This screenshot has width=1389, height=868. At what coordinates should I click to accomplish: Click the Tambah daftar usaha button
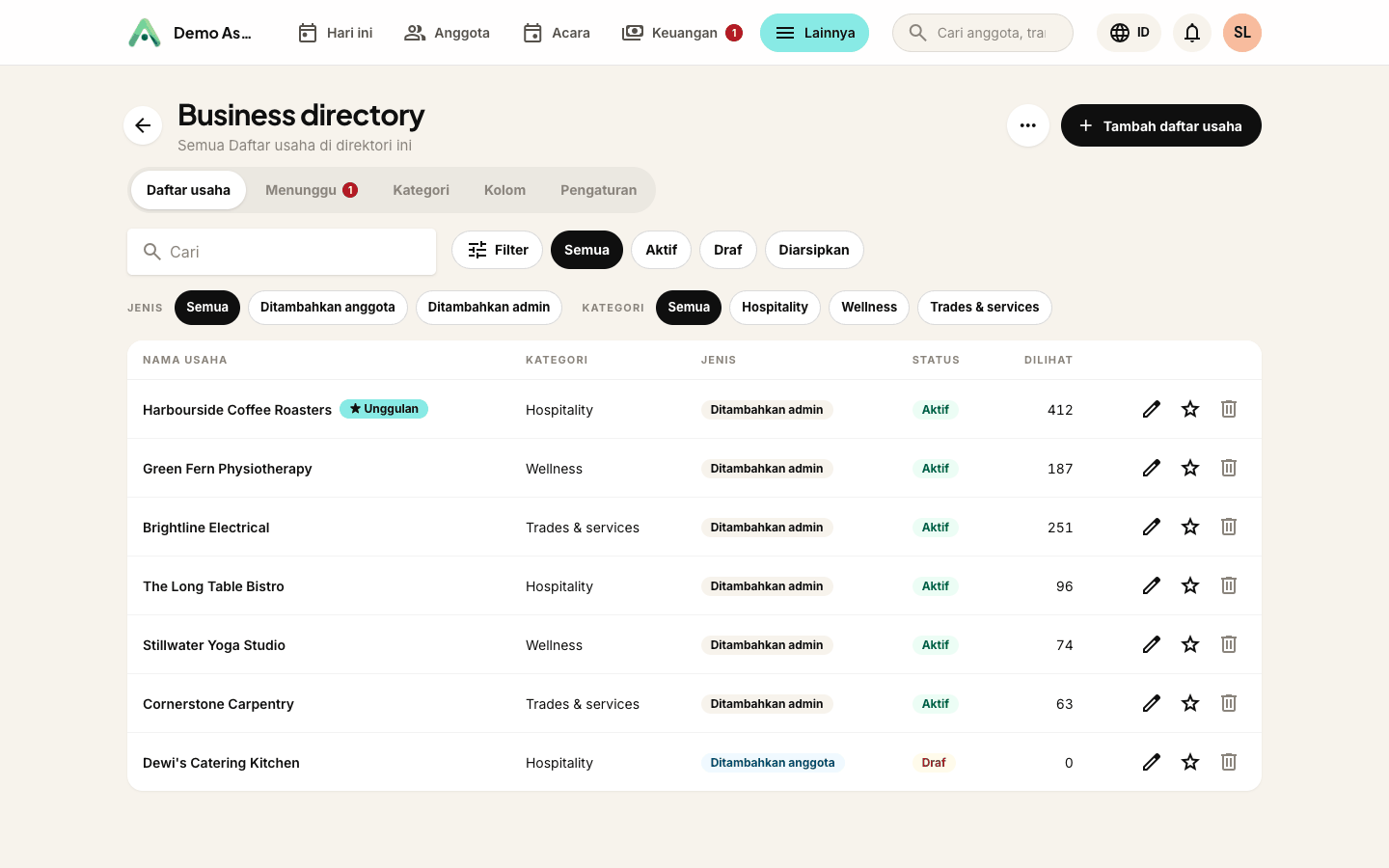point(1161,125)
